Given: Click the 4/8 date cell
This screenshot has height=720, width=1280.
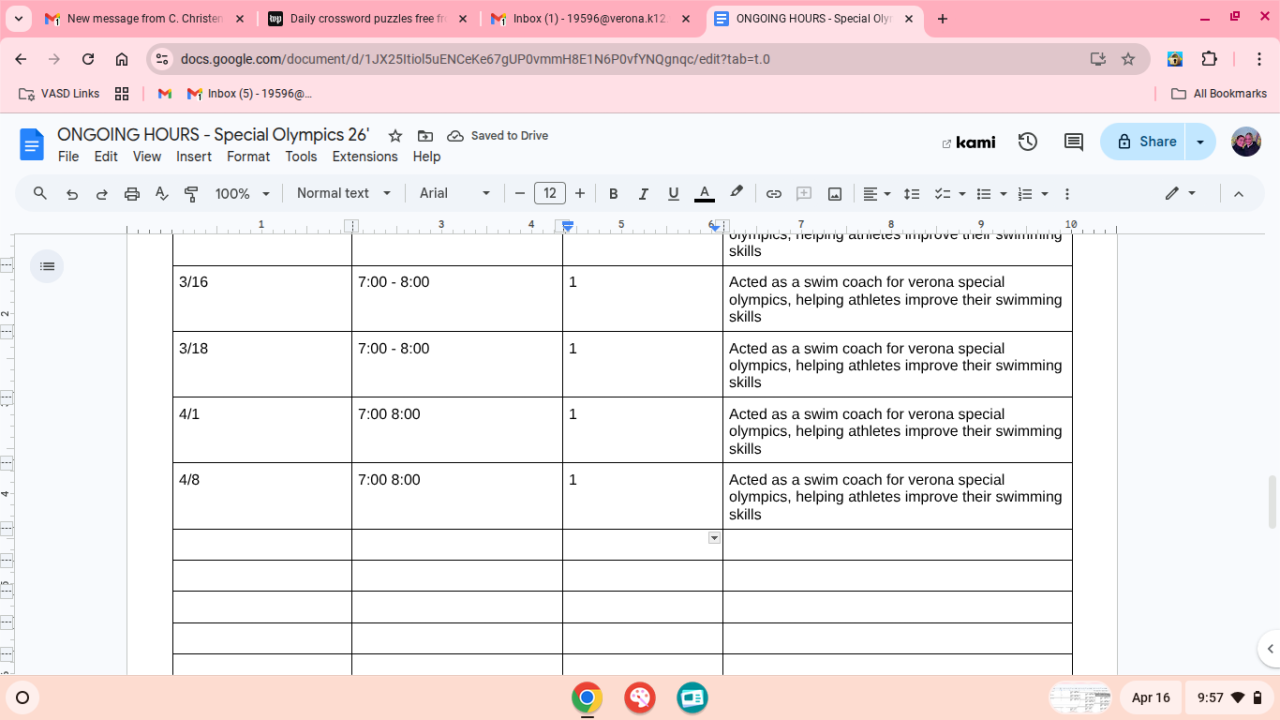Looking at the screenshot, I should 262,496.
